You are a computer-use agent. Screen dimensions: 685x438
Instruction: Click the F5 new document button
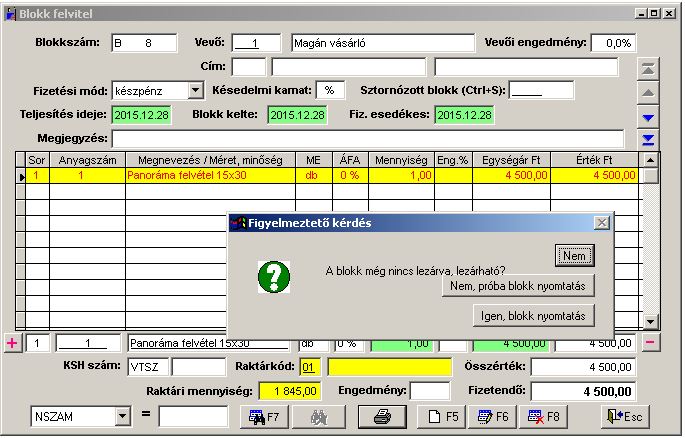[443, 417]
